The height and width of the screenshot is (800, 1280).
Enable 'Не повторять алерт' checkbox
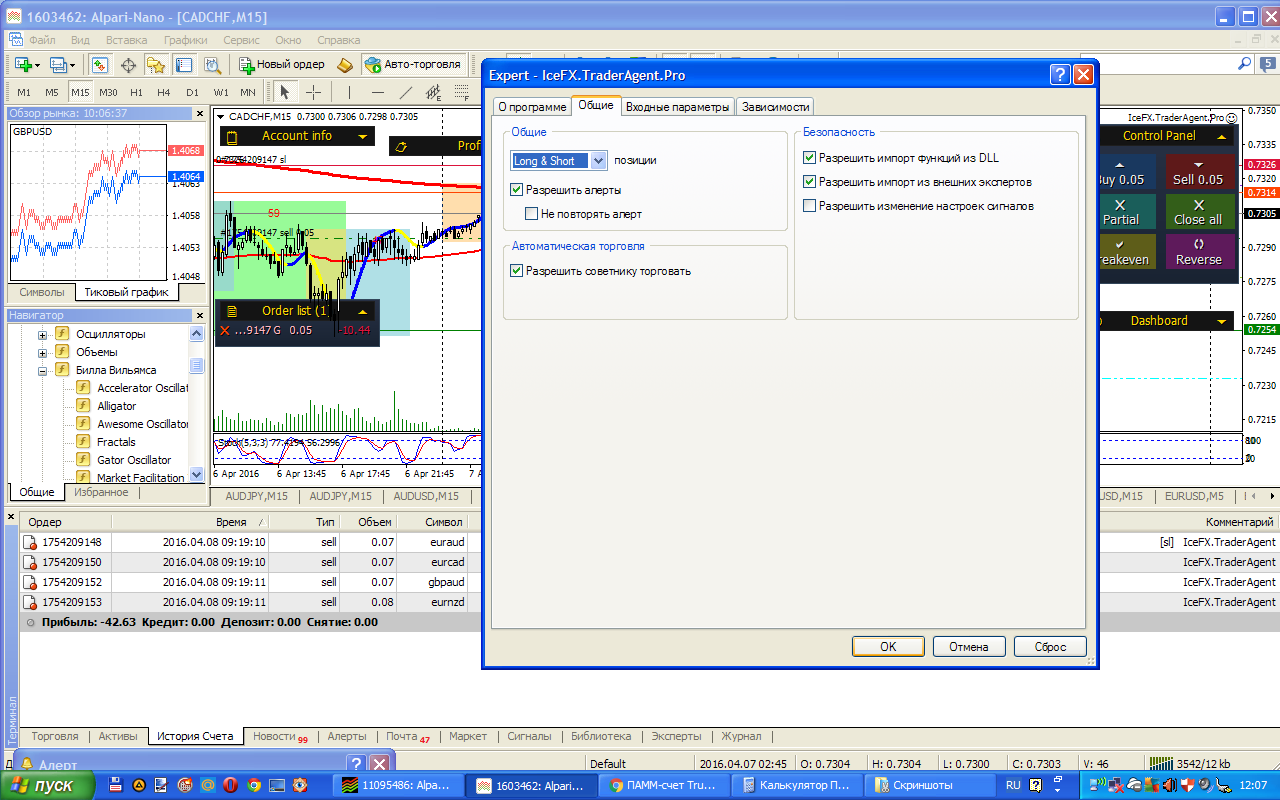click(x=532, y=214)
